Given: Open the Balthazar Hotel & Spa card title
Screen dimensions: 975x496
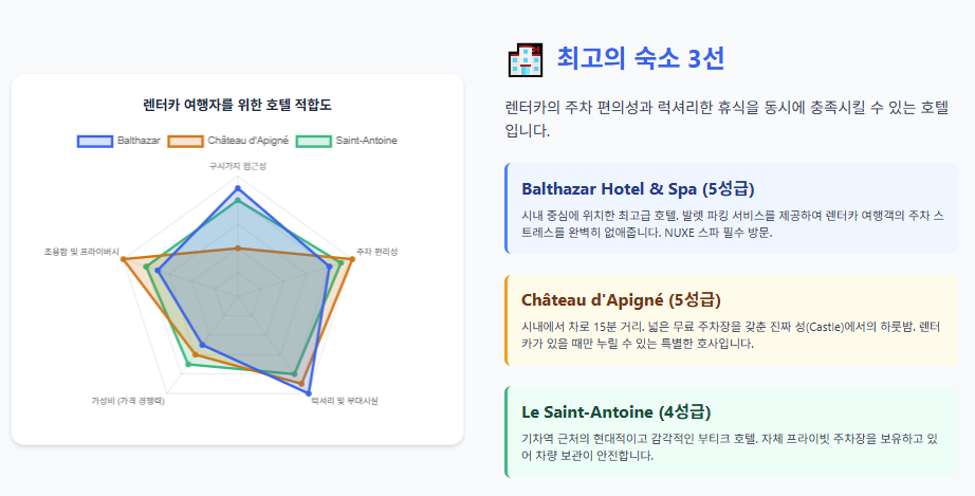Looking at the screenshot, I should pos(638,188).
